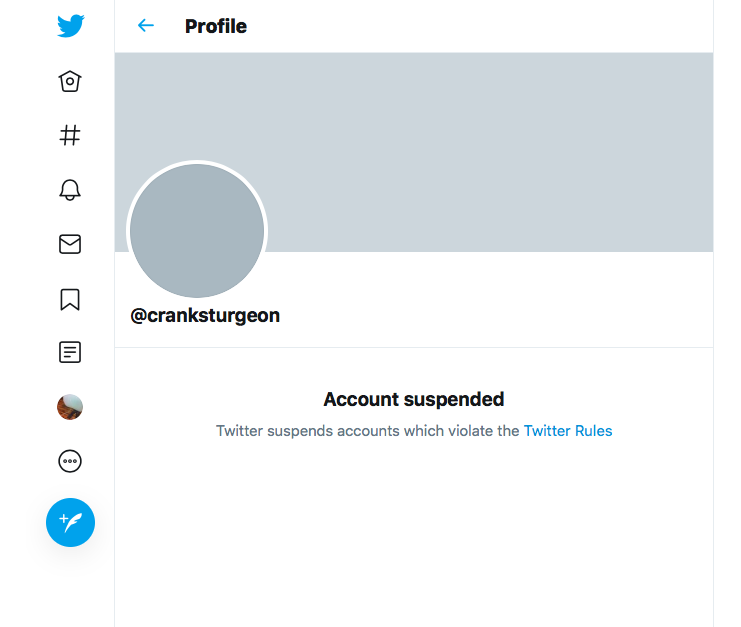Click the Twitter bird logo

[70, 26]
